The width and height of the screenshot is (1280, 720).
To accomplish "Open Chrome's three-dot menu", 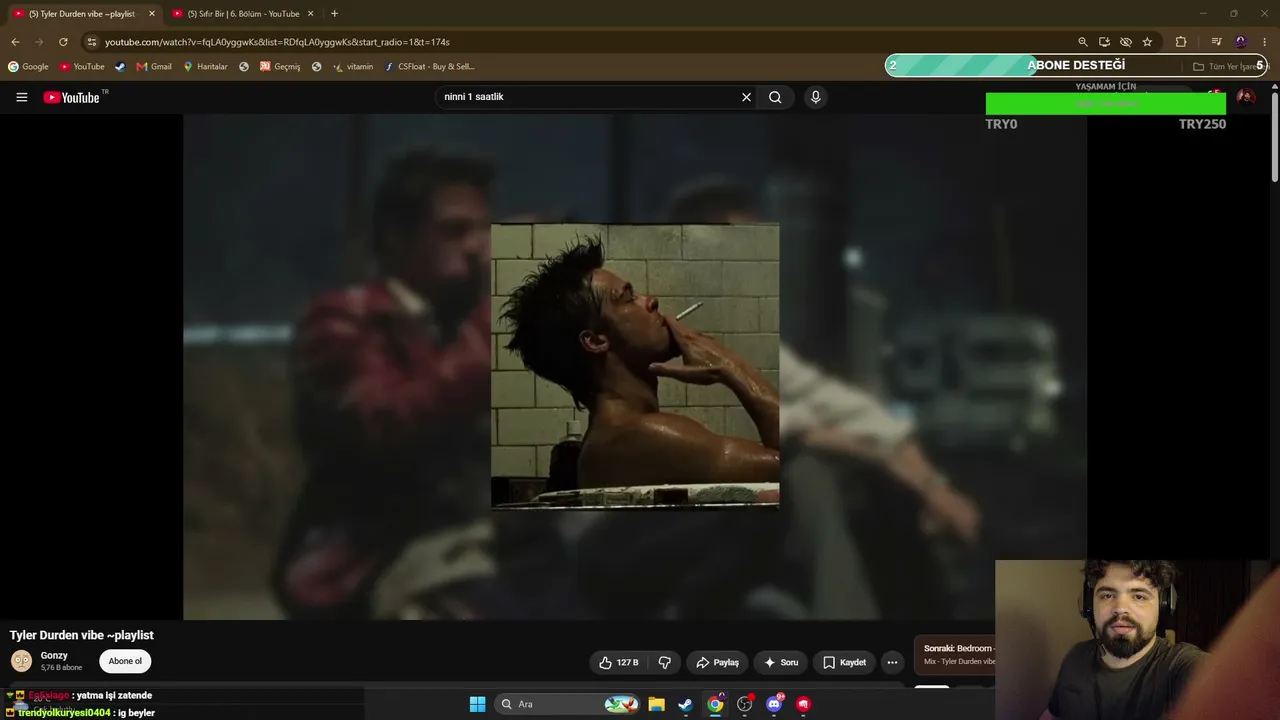I will click(1265, 42).
